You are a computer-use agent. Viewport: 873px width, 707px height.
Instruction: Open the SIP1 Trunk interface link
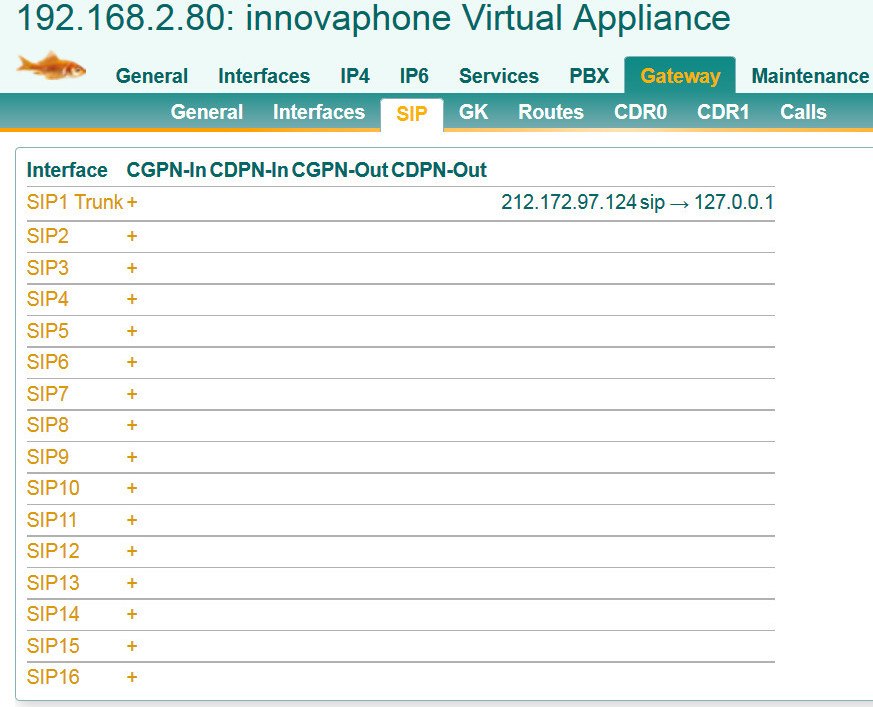tap(74, 203)
